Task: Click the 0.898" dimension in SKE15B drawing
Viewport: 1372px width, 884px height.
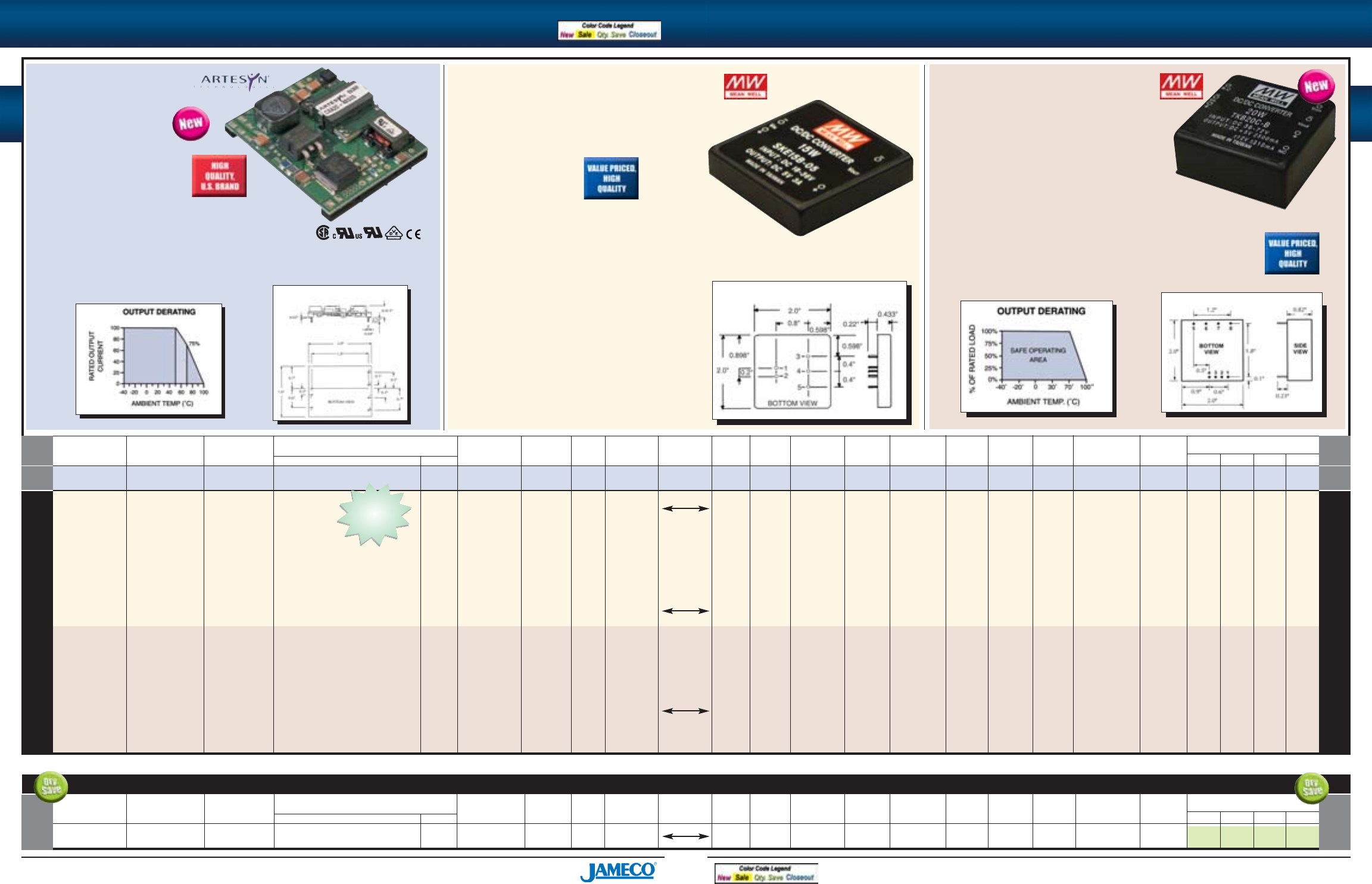Action: [738, 355]
